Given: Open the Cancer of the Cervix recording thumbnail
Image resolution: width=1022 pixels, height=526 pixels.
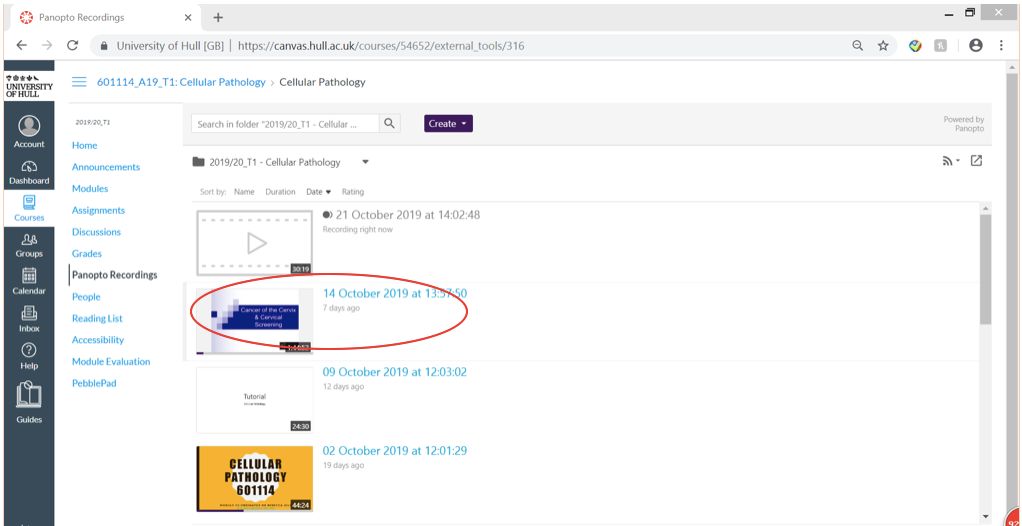Looking at the screenshot, I should pos(254,321).
